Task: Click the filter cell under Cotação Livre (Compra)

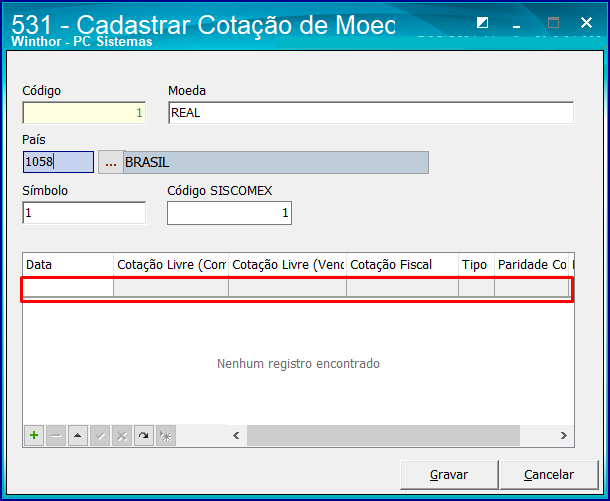Action: 171,288
